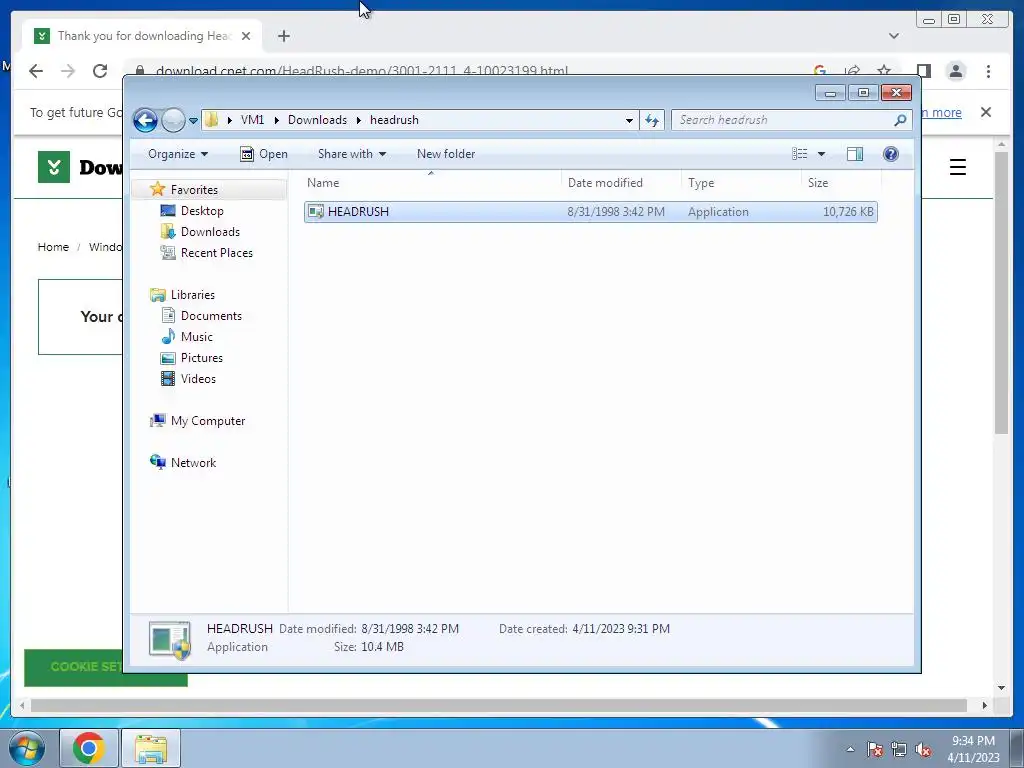Click VM1 in the address breadcrumb
The height and width of the screenshot is (768, 1024).
(252, 120)
